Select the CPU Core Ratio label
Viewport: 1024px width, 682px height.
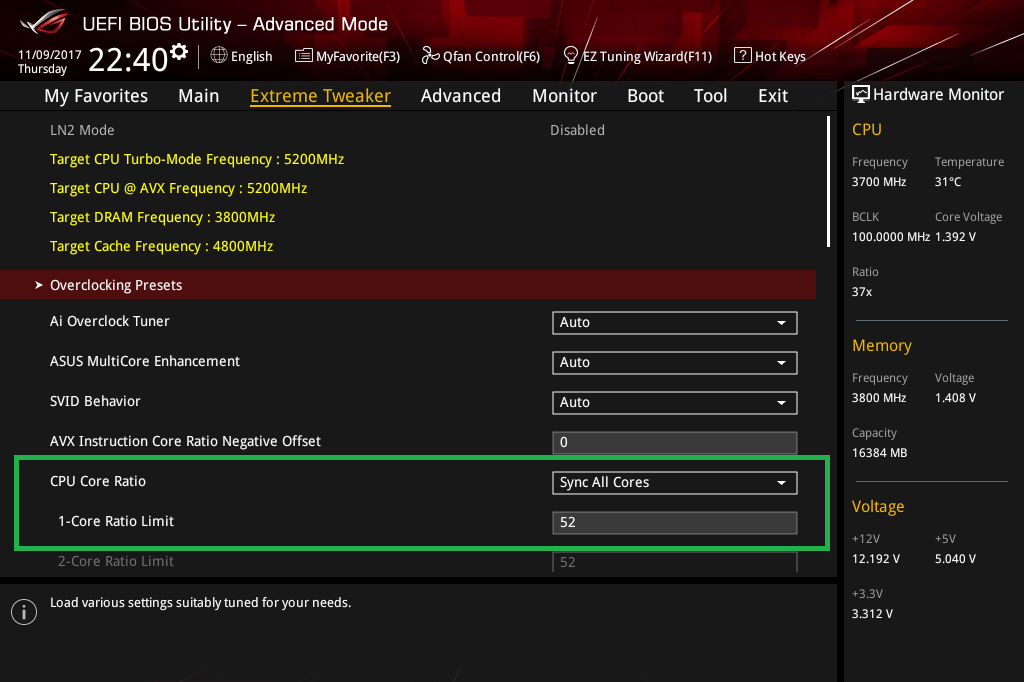(98, 481)
